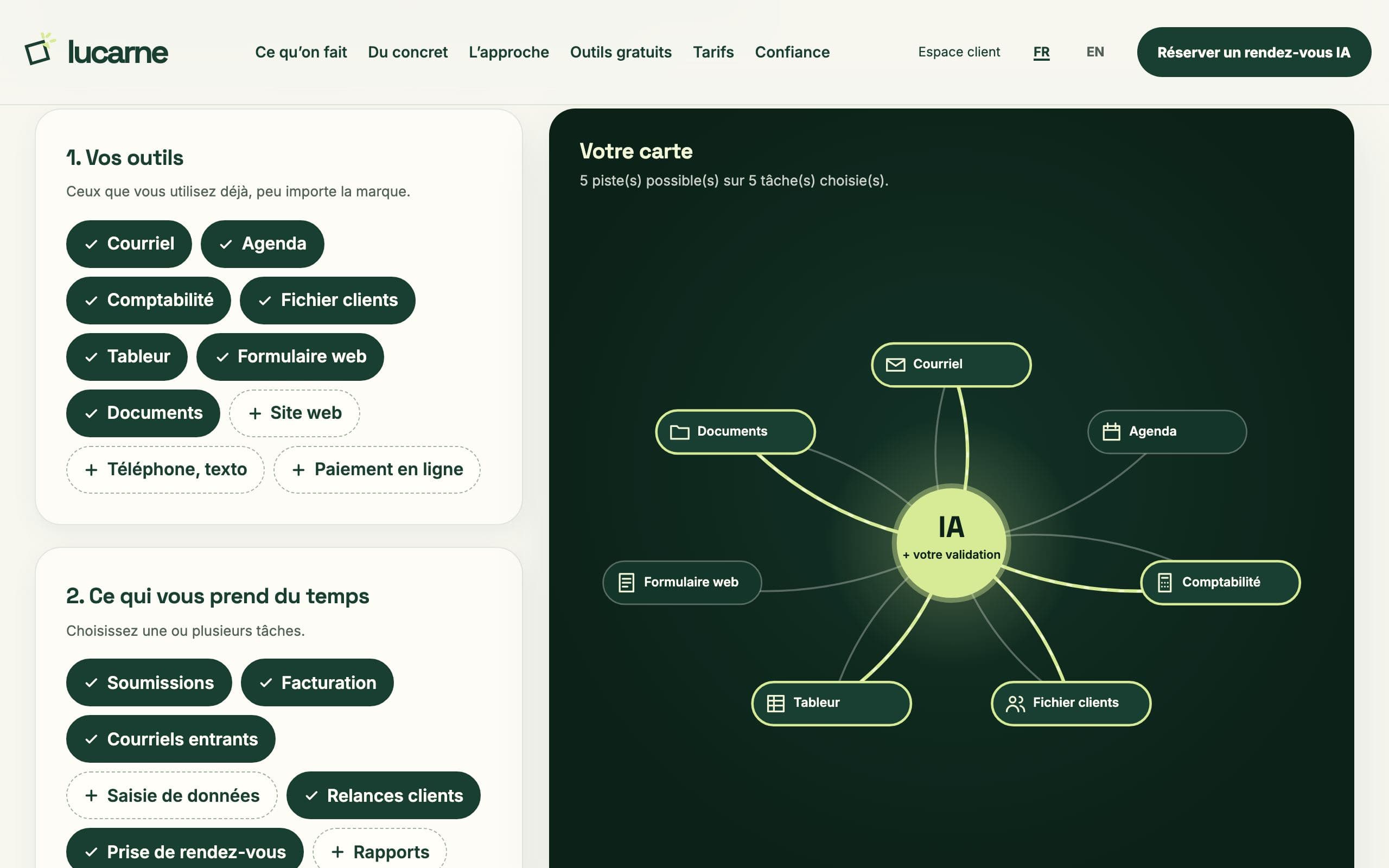Unselect the Formulaire web tool chip
This screenshot has height=868, width=1389.
click(x=290, y=356)
